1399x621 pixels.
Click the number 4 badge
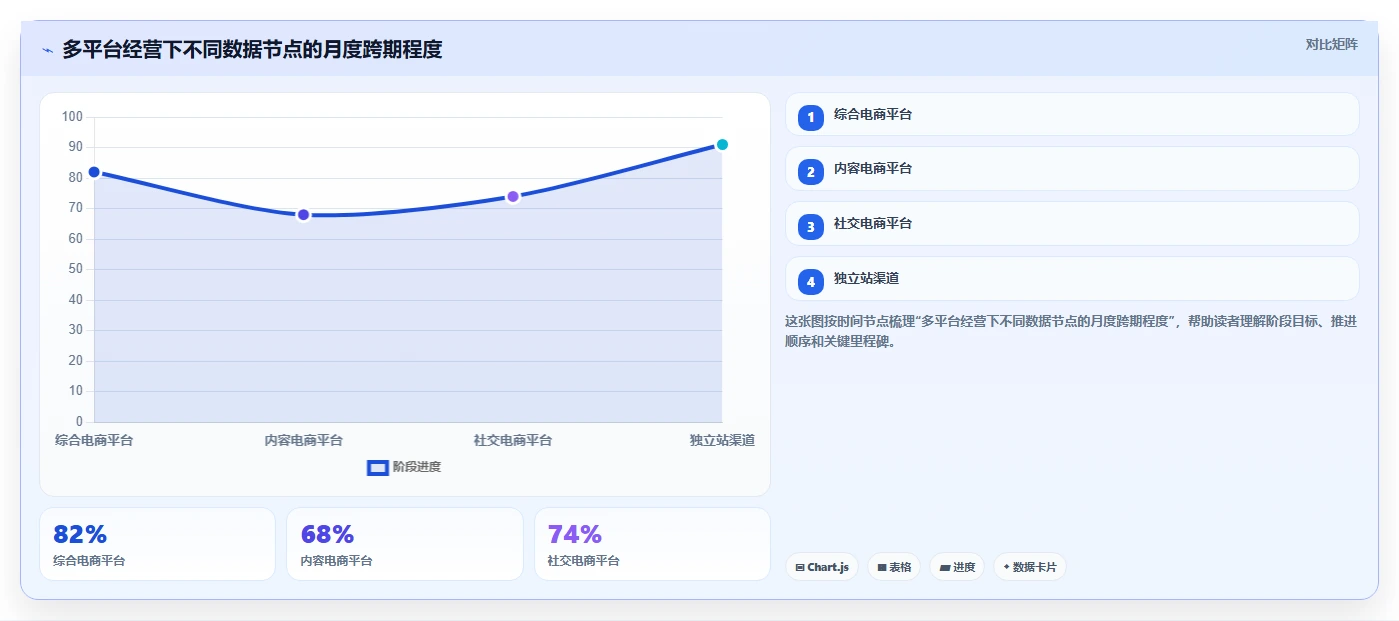(x=811, y=282)
